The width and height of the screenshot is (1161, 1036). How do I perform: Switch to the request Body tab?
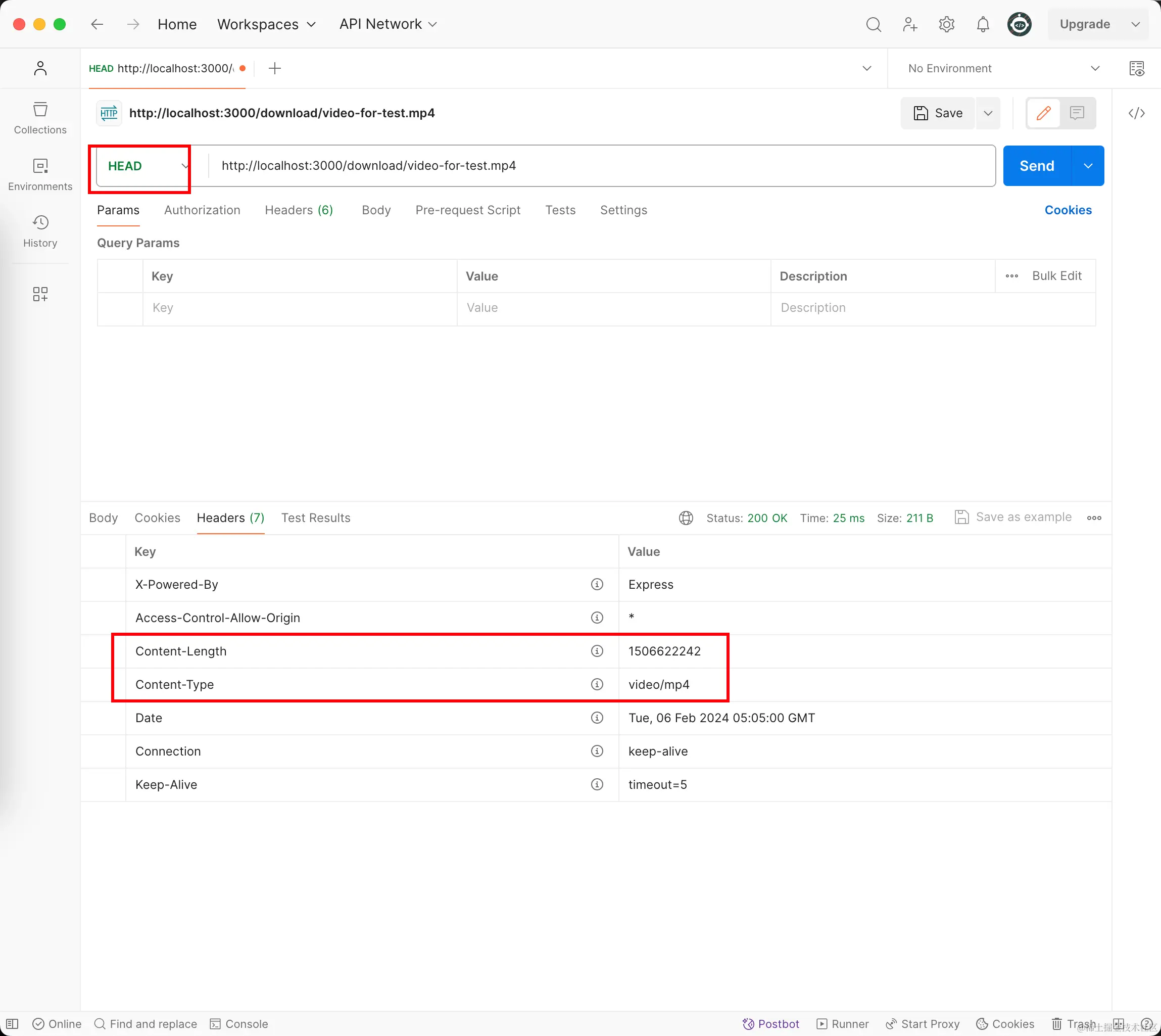pyautogui.click(x=376, y=210)
